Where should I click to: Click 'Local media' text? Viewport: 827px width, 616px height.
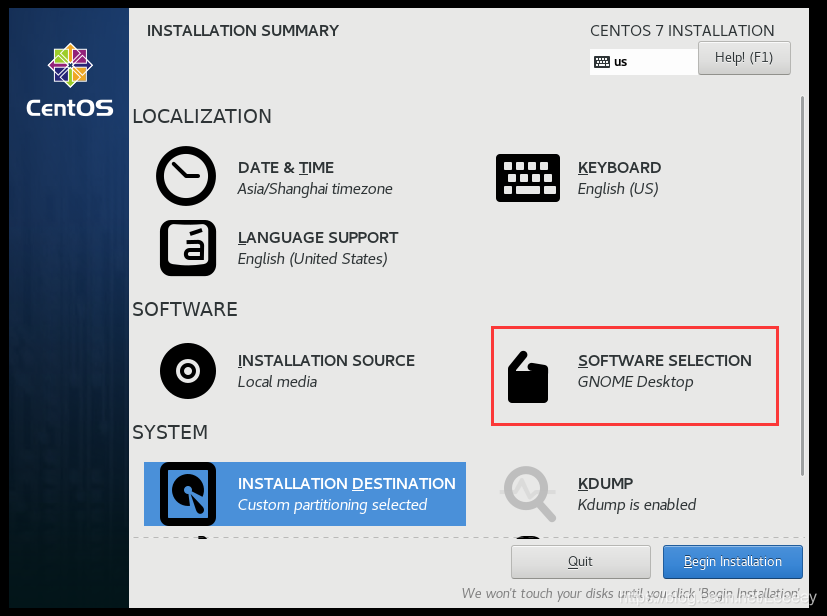coord(277,382)
